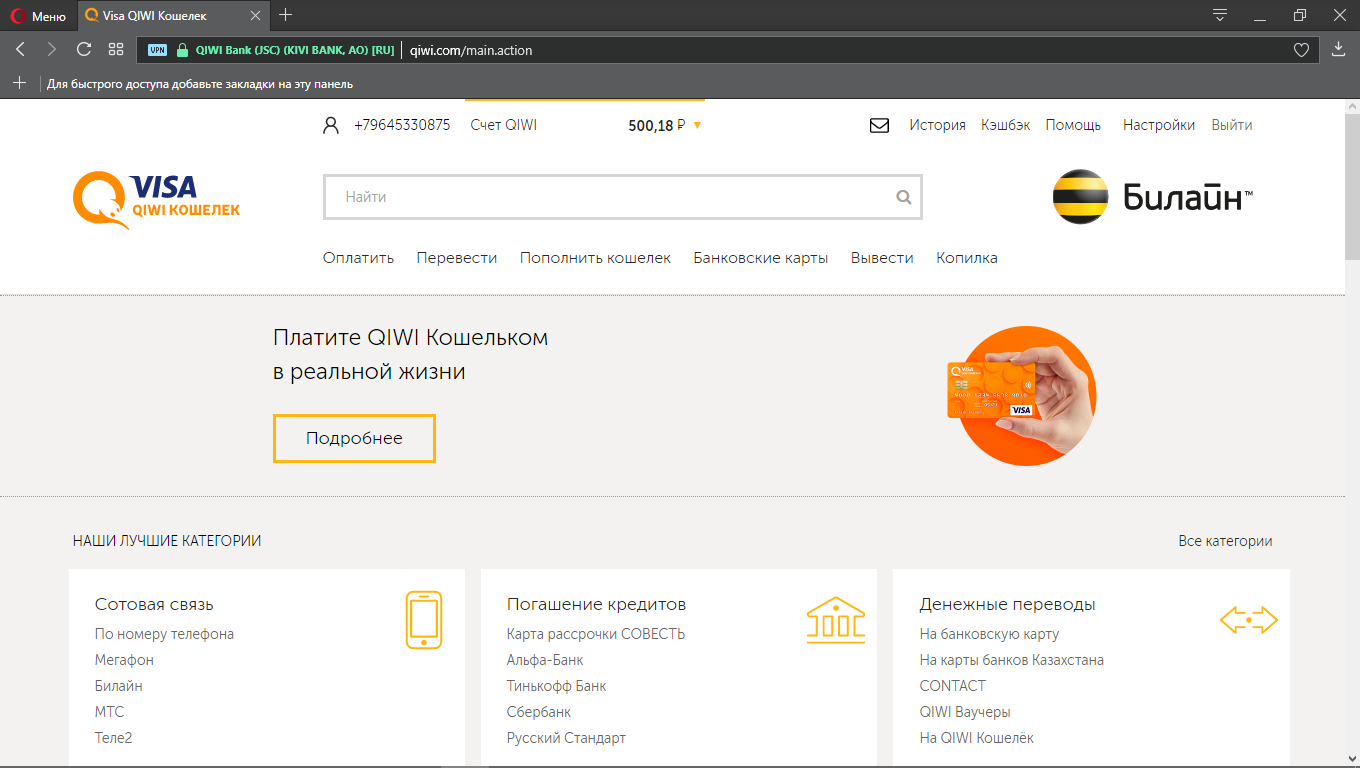Open account with phone number +79645330875

pyautogui.click(x=402, y=125)
